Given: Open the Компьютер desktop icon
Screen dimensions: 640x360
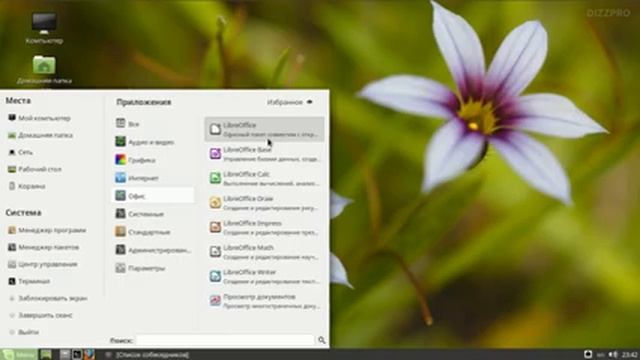Looking at the screenshot, I should (44, 28).
